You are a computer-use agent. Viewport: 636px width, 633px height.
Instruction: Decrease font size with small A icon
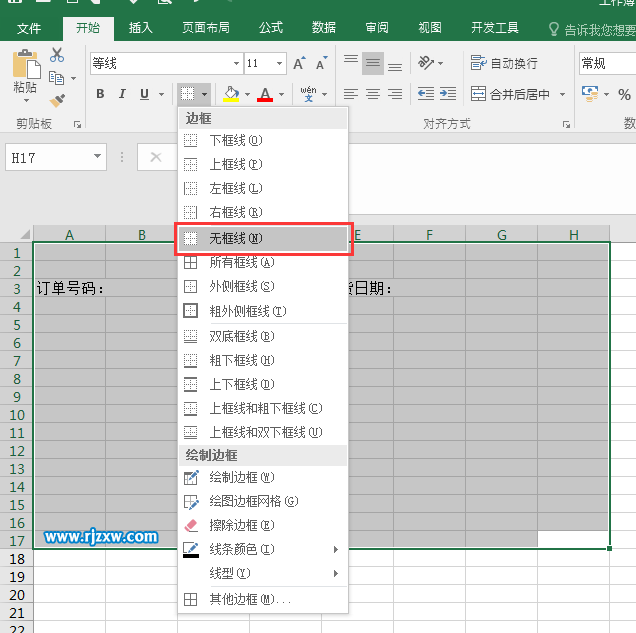pos(322,63)
